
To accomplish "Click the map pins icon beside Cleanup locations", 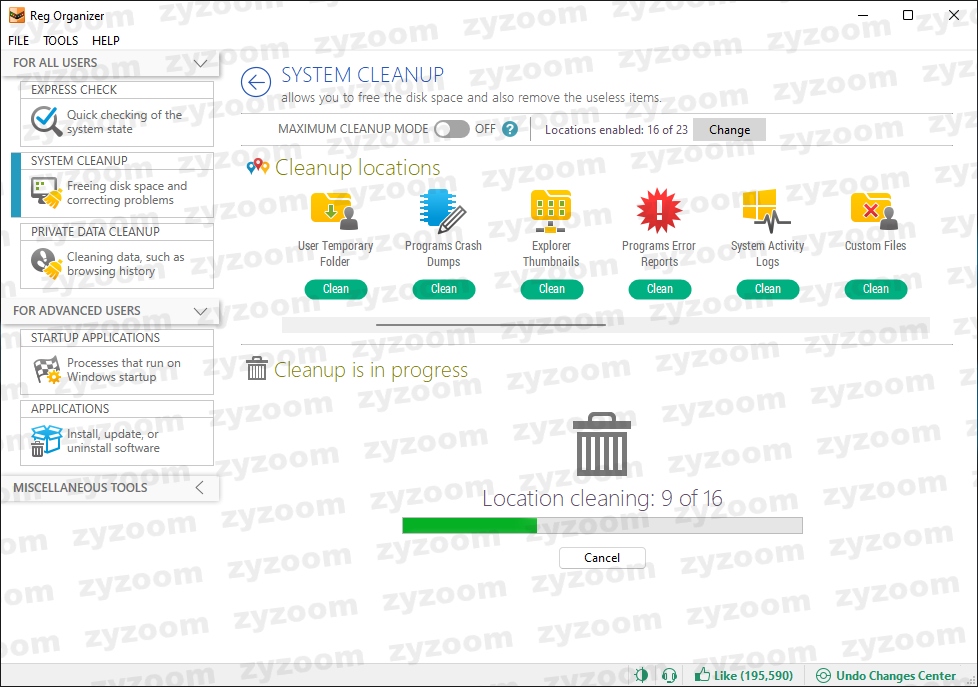I will click(x=257, y=167).
